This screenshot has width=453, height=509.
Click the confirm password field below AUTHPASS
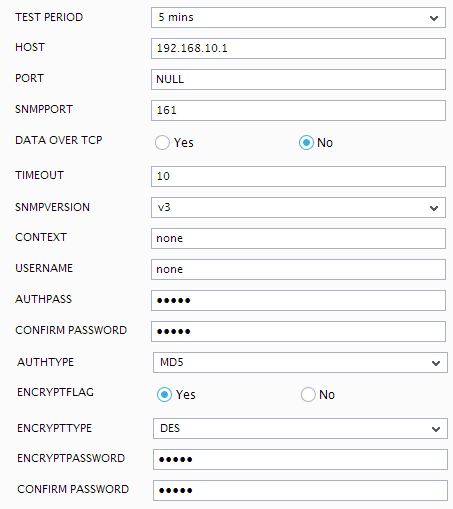point(298,331)
